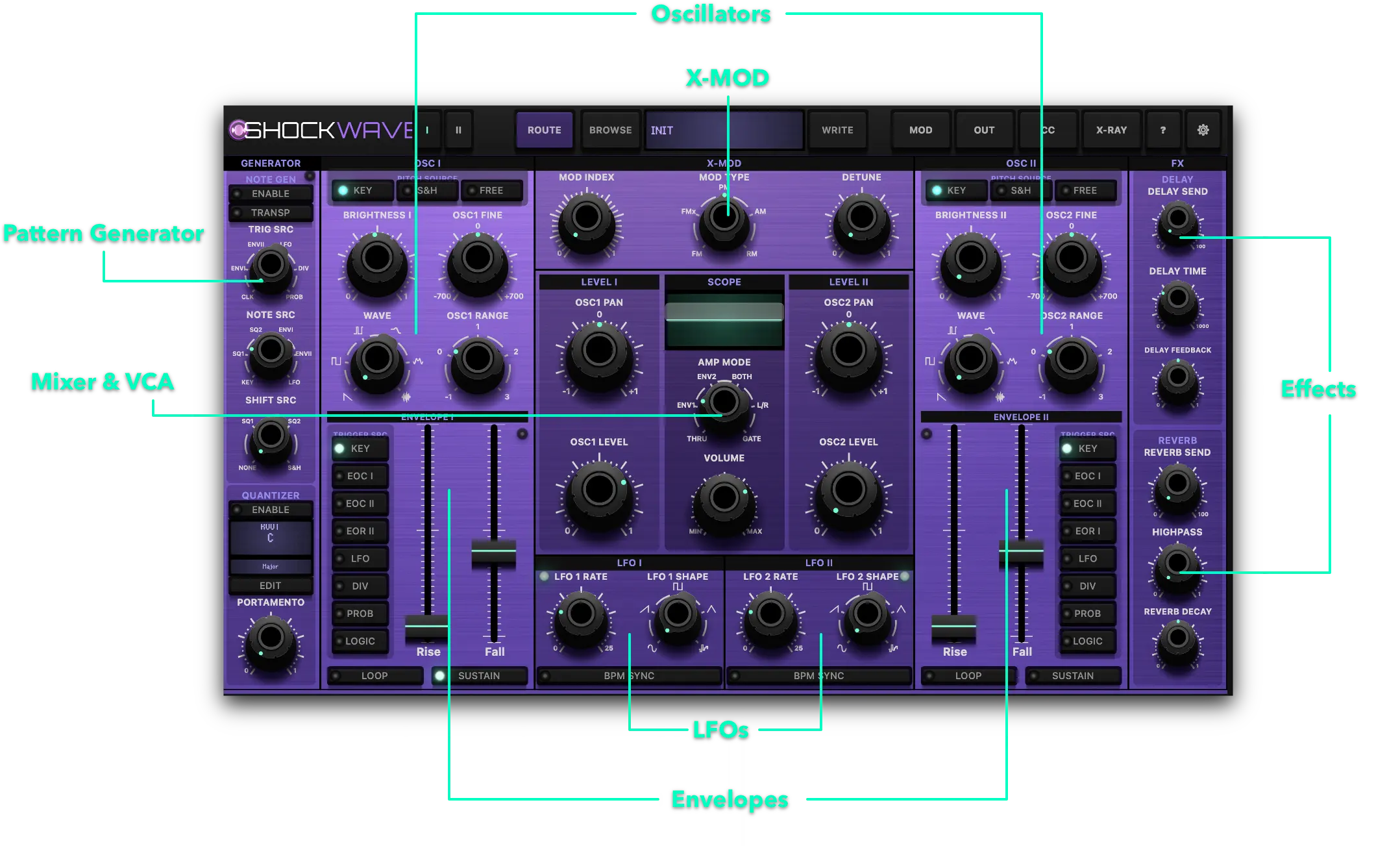Viewport: 1400px width, 846px height.
Task: Select preset slot I button
Action: 427,130
